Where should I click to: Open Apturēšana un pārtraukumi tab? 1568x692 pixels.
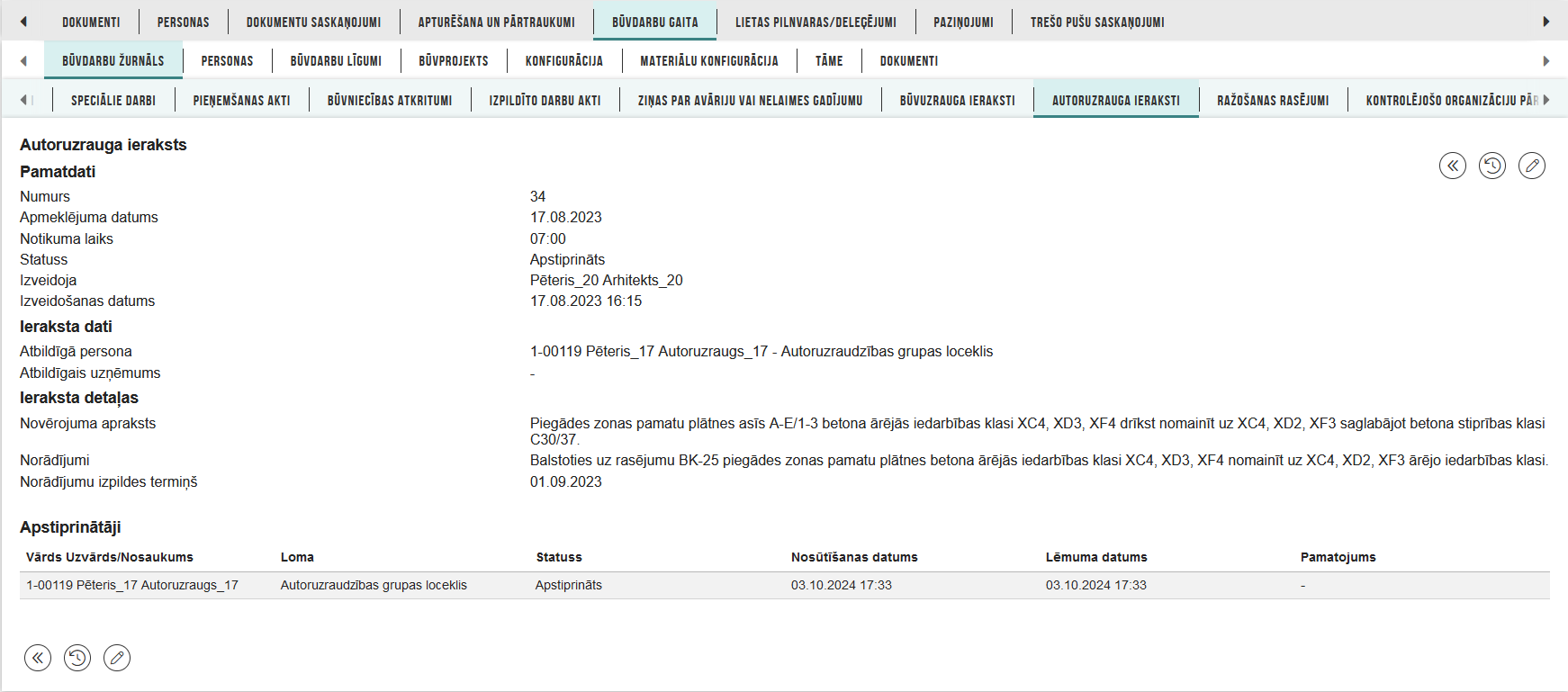[x=496, y=22]
